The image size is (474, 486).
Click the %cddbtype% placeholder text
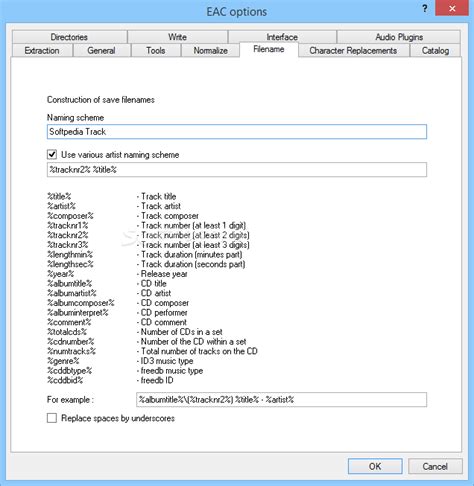(x=69, y=370)
